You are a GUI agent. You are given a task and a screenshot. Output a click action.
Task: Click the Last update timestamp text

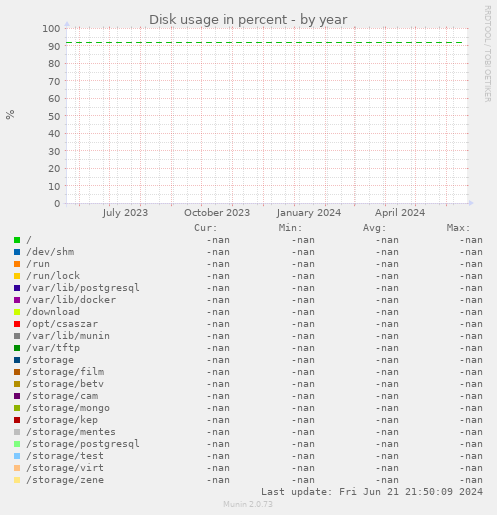click(372, 492)
